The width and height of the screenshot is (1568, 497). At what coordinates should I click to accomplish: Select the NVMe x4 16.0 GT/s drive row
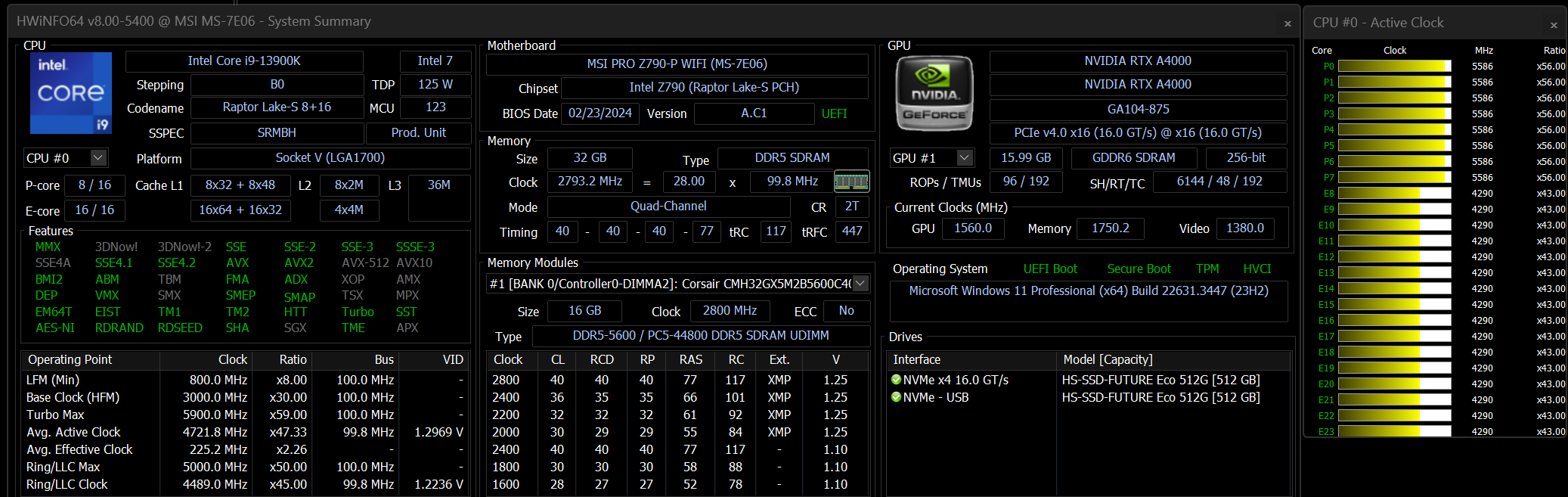1089,380
